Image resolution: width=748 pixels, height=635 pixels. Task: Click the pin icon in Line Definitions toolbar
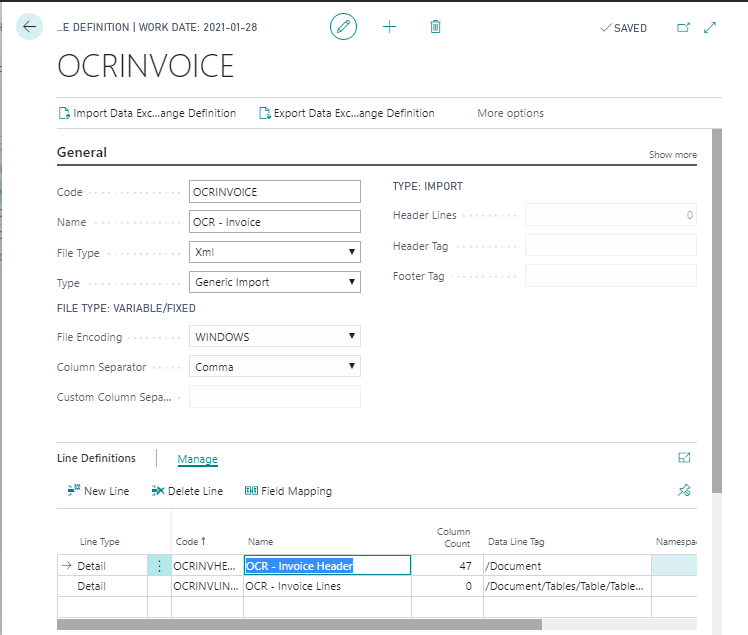point(684,490)
